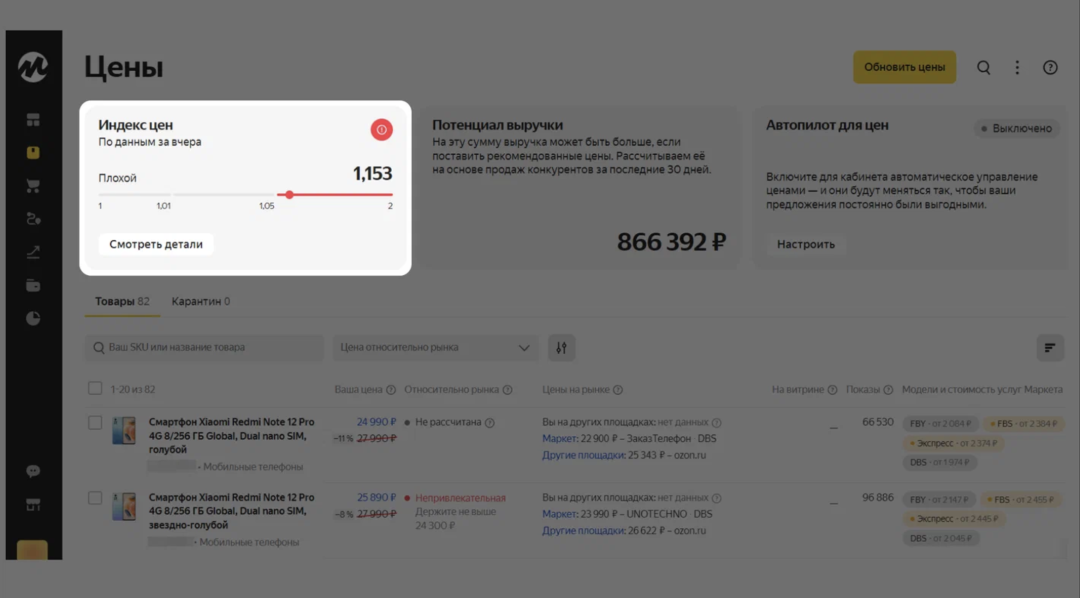Select the Товары tab
1080x598 pixels.
point(122,301)
